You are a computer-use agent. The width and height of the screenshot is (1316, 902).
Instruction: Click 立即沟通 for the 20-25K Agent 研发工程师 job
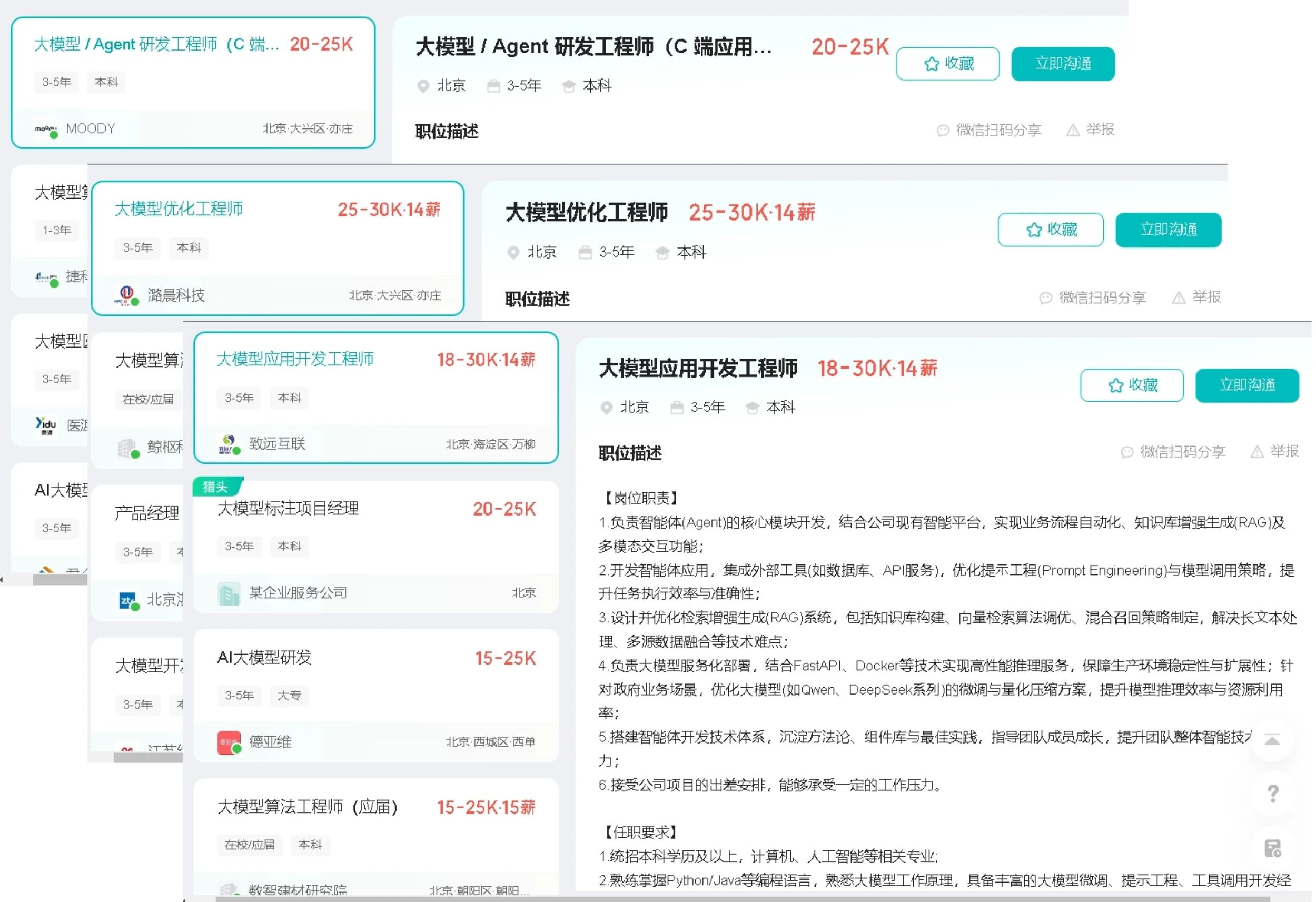click(1062, 63)
